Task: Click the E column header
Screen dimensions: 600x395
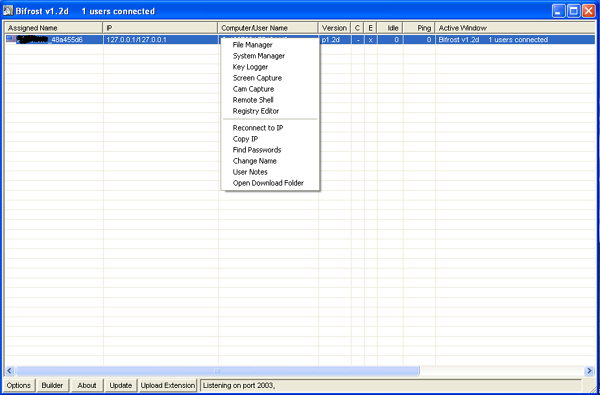Action: tap(370, 28)
